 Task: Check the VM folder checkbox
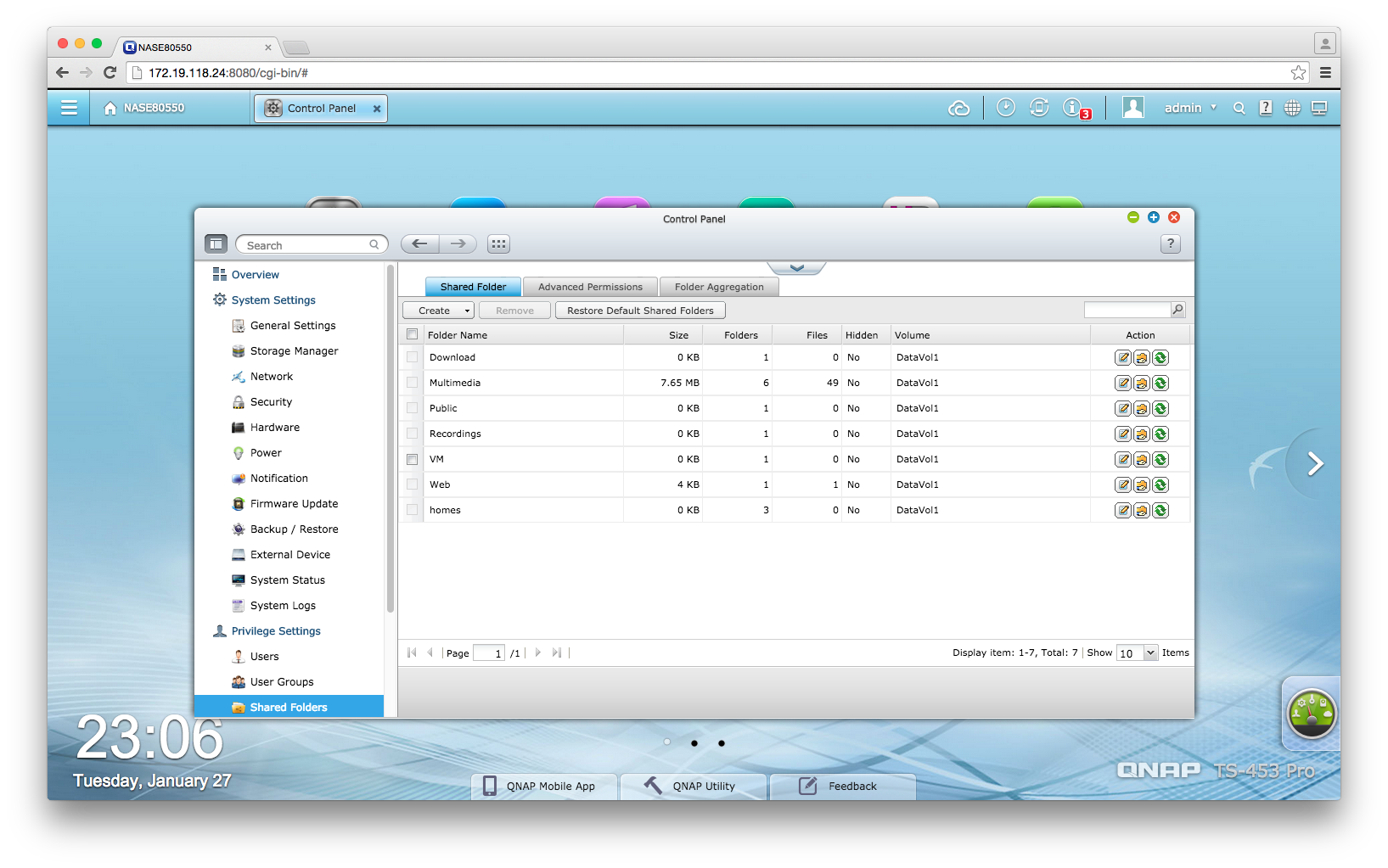click(x=413, y=459)
